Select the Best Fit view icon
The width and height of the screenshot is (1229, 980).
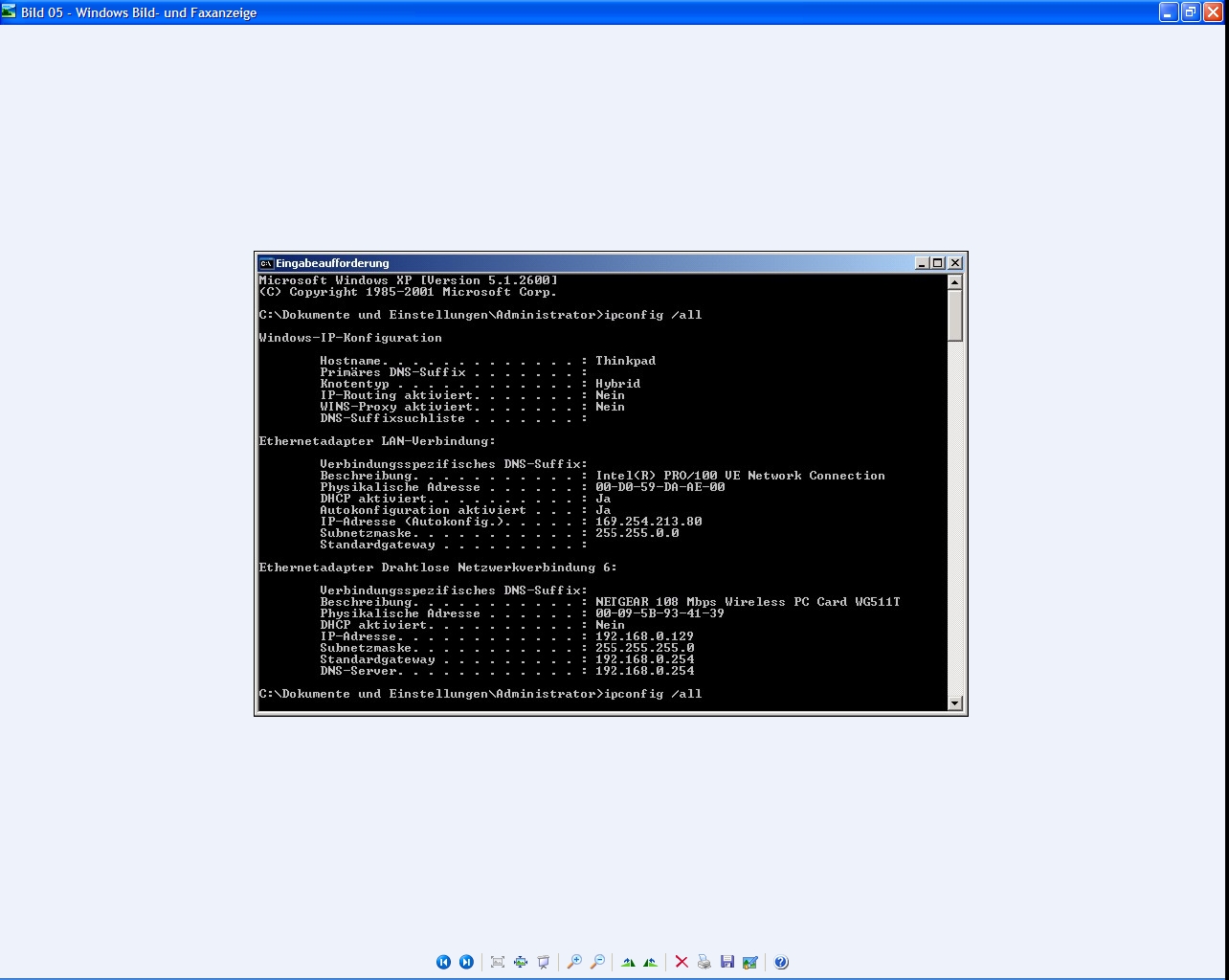click(498, 962)
